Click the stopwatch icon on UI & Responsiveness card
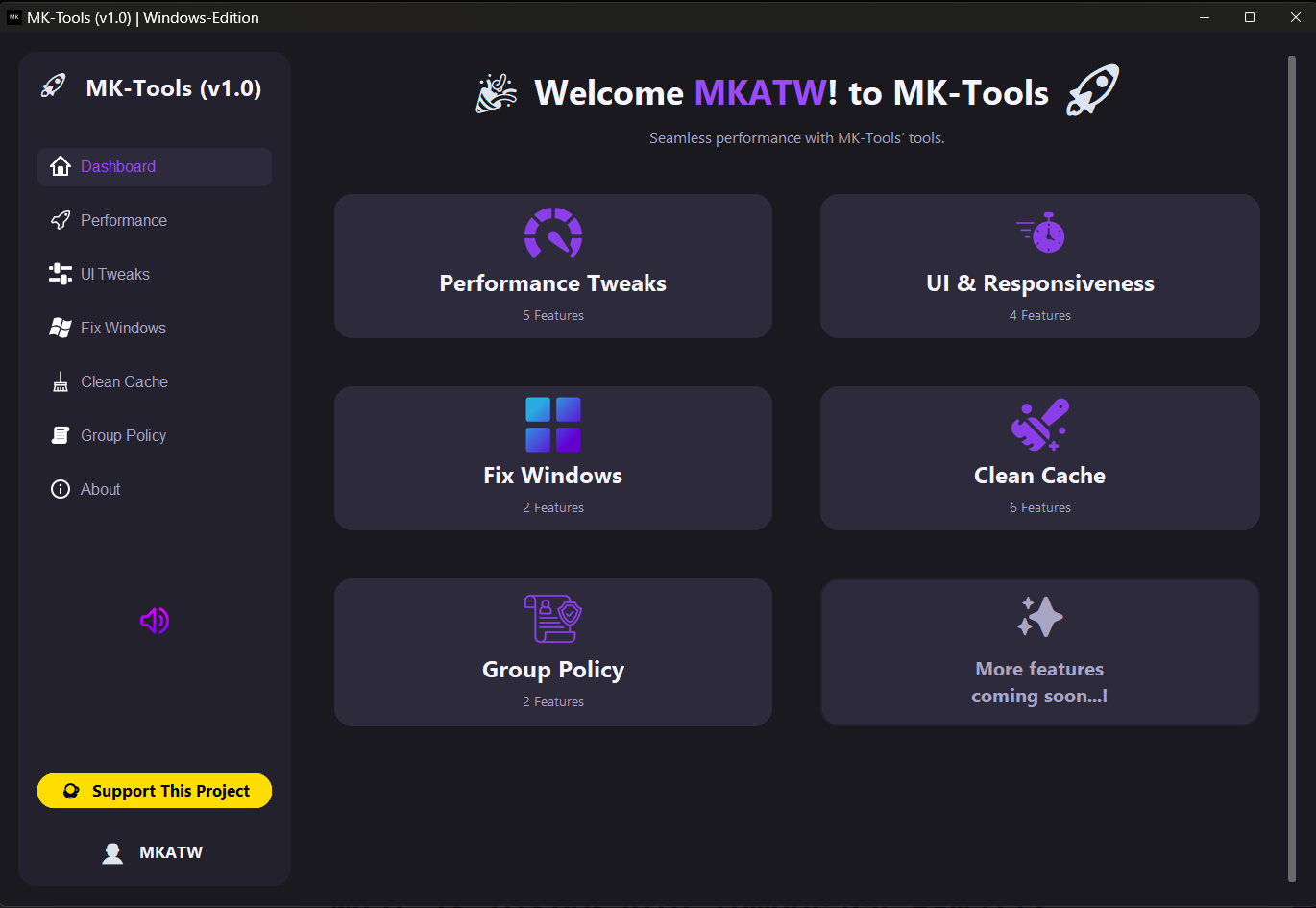 point(1040,233)
